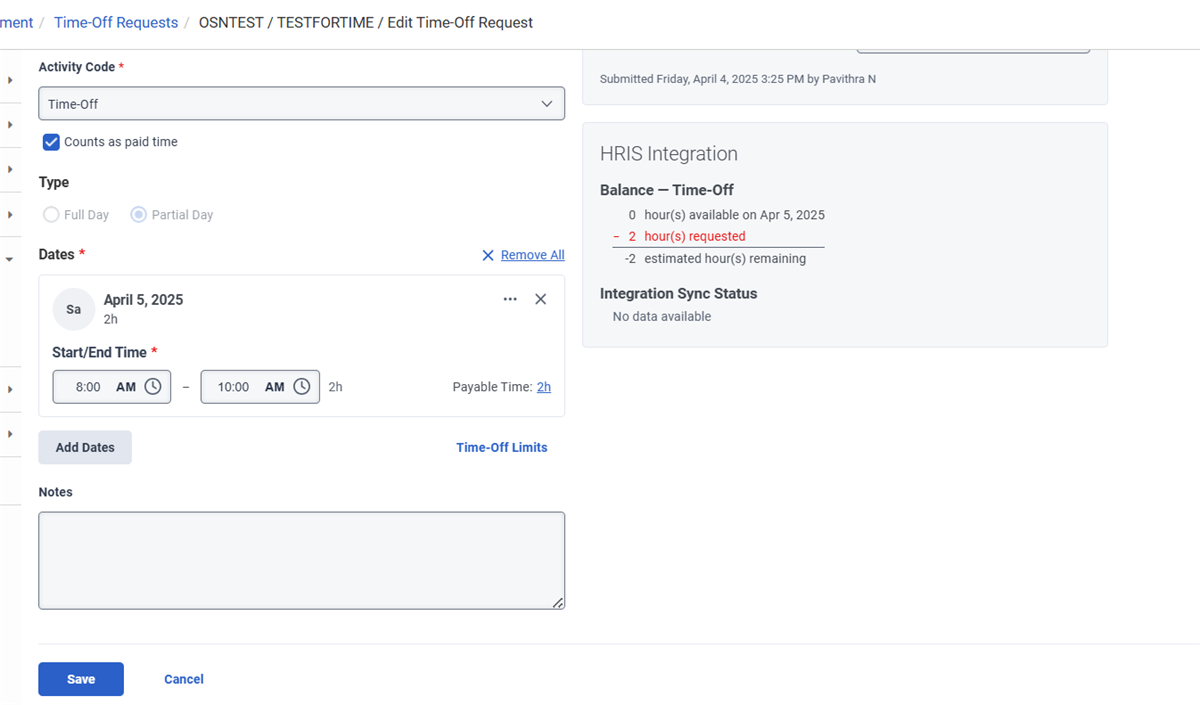Viewport: 1200px width, 705px height.
Task: Open the Time-Off Limits link
Action: tap(501, 448)
